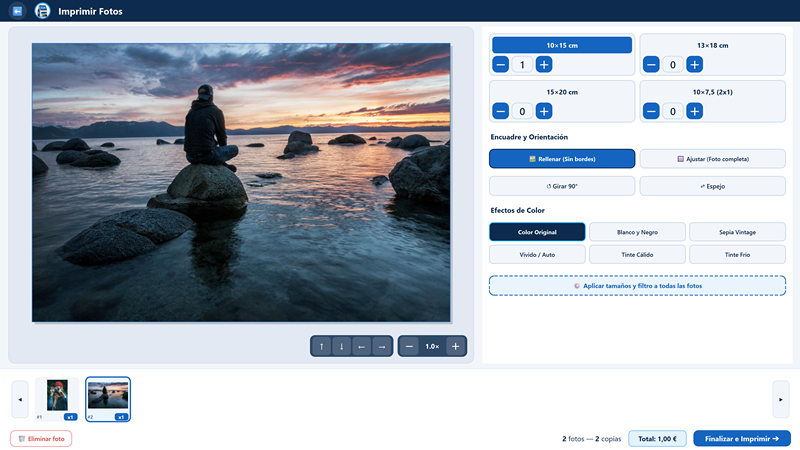Zoom in with the plus beside 1.0×

[x=455, y=346]
